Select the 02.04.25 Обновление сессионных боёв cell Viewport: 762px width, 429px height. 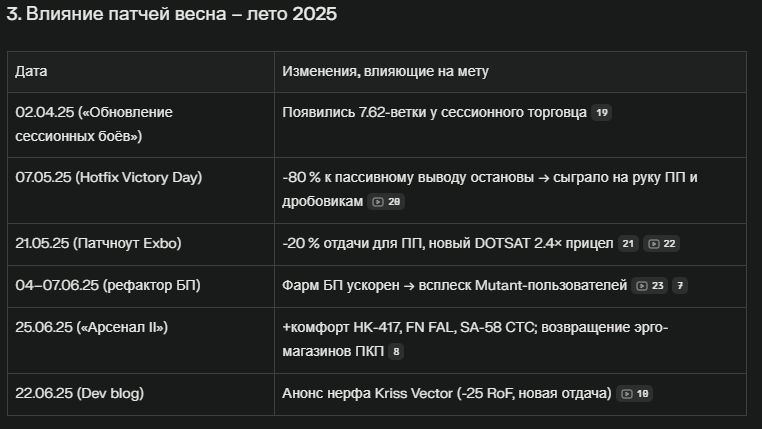[x=141, y=125]
